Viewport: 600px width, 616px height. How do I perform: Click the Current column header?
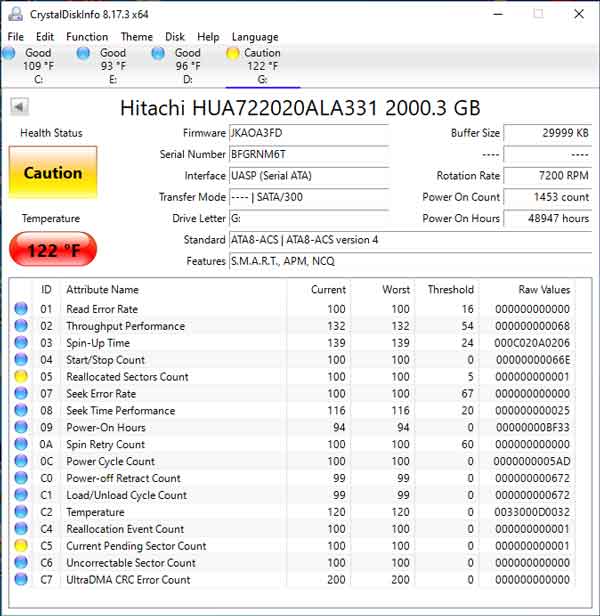point(328,290)
